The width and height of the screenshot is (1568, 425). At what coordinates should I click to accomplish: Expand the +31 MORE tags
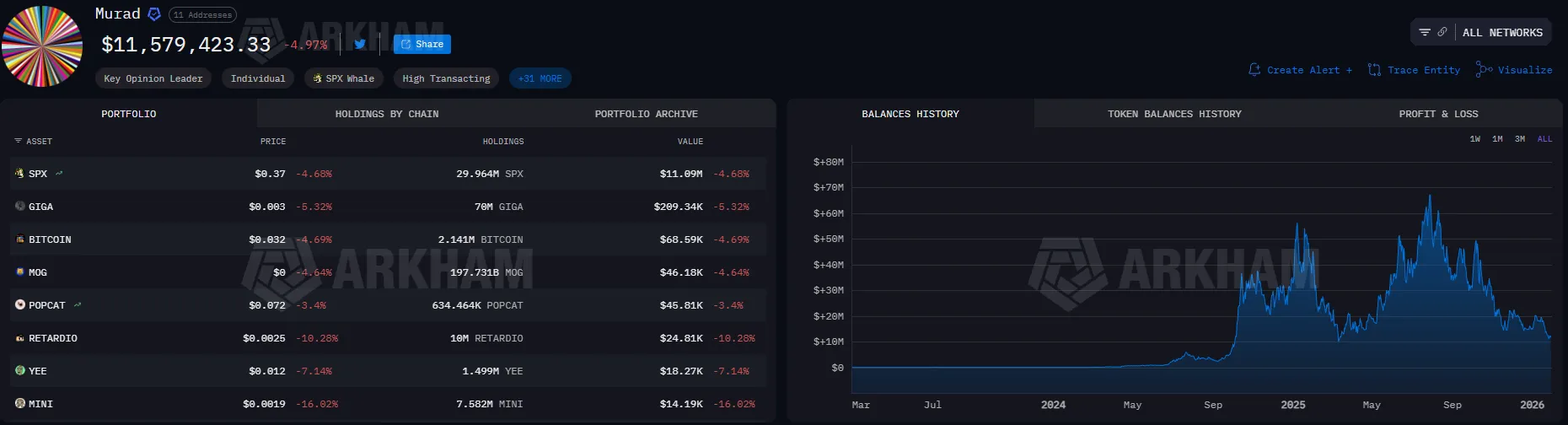coord(540,78)
